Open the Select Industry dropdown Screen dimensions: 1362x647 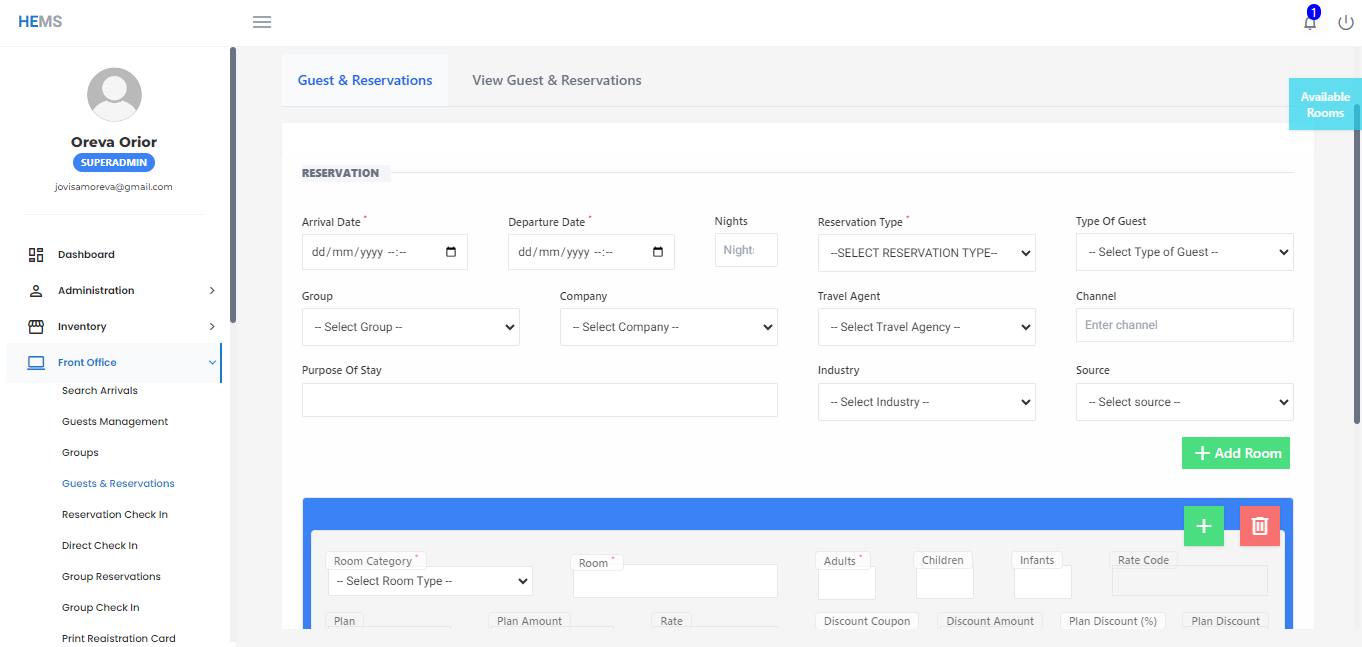[x=927, y=402]
